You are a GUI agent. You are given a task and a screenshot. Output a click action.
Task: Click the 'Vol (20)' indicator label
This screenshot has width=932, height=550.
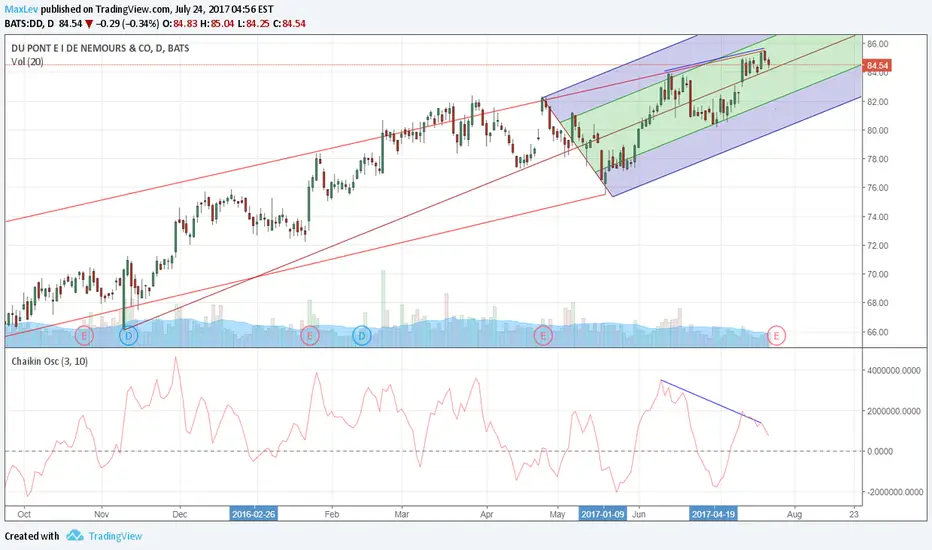[27, 62]
